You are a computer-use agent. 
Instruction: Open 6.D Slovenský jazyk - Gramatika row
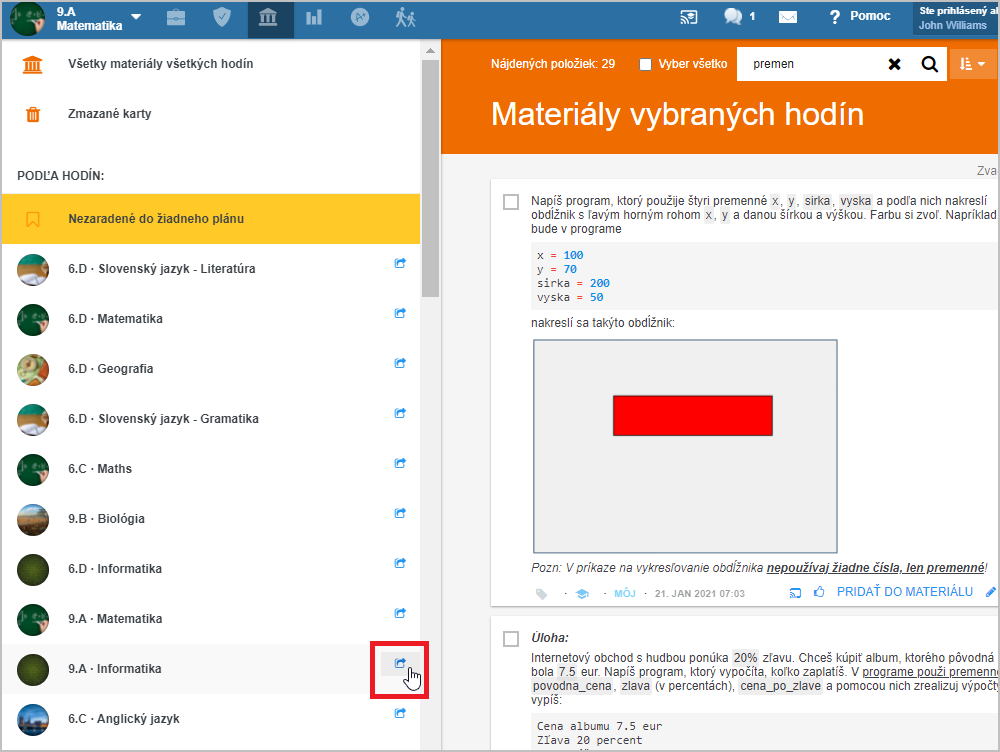[211, 418]
